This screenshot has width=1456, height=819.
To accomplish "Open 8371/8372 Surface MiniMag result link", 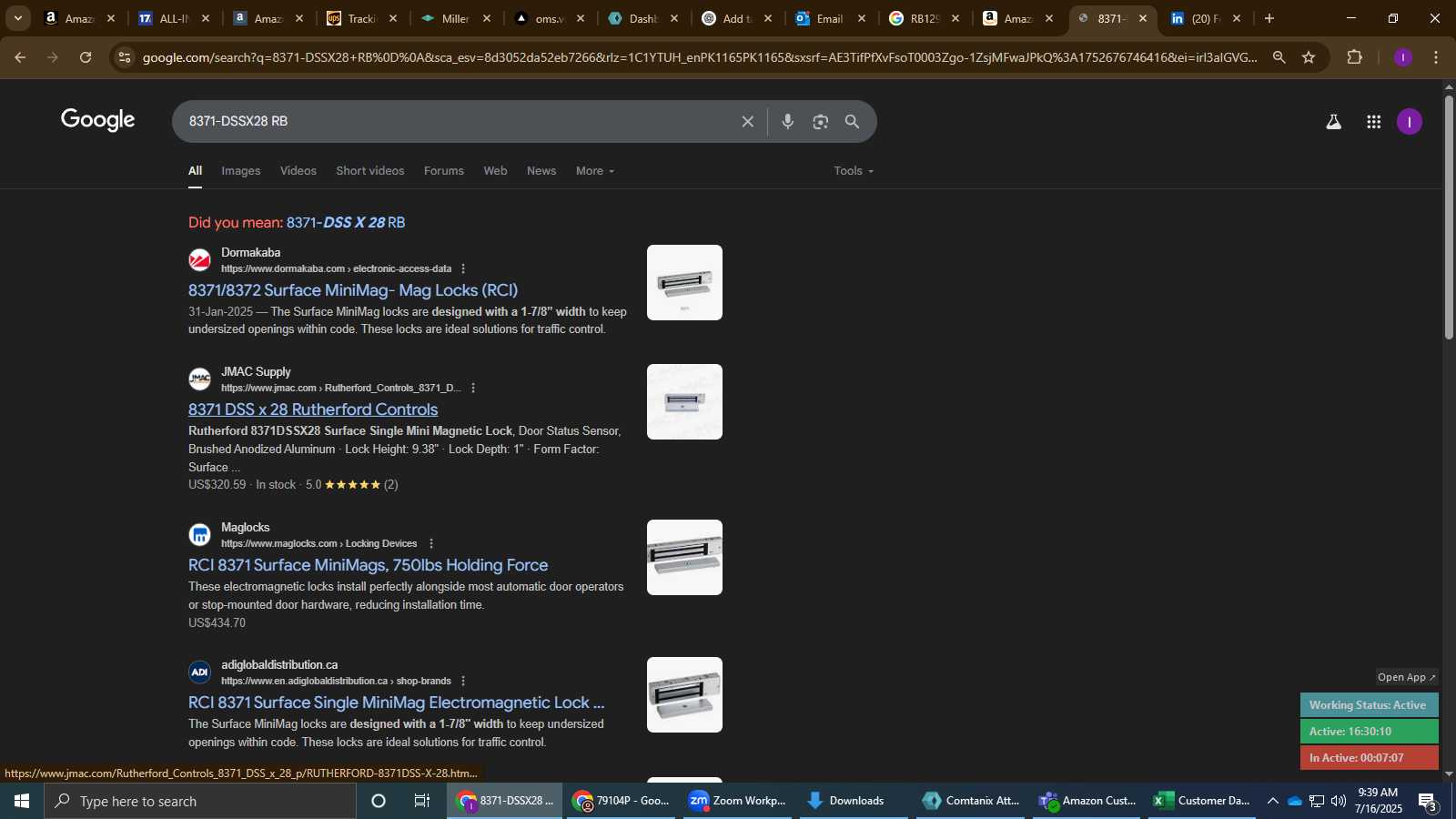I will click(x=353, y=290).
